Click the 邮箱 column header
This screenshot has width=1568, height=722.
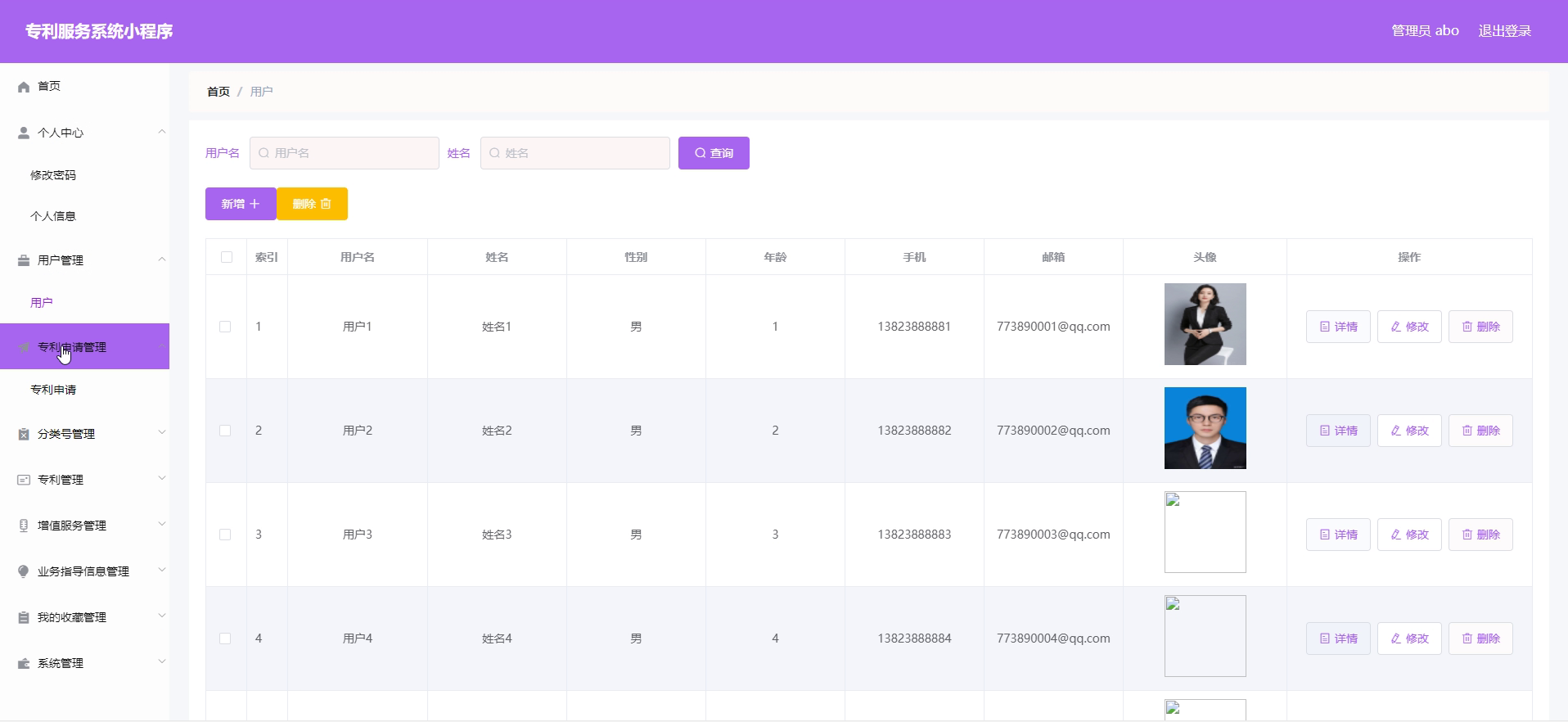tap(1053, 257)
